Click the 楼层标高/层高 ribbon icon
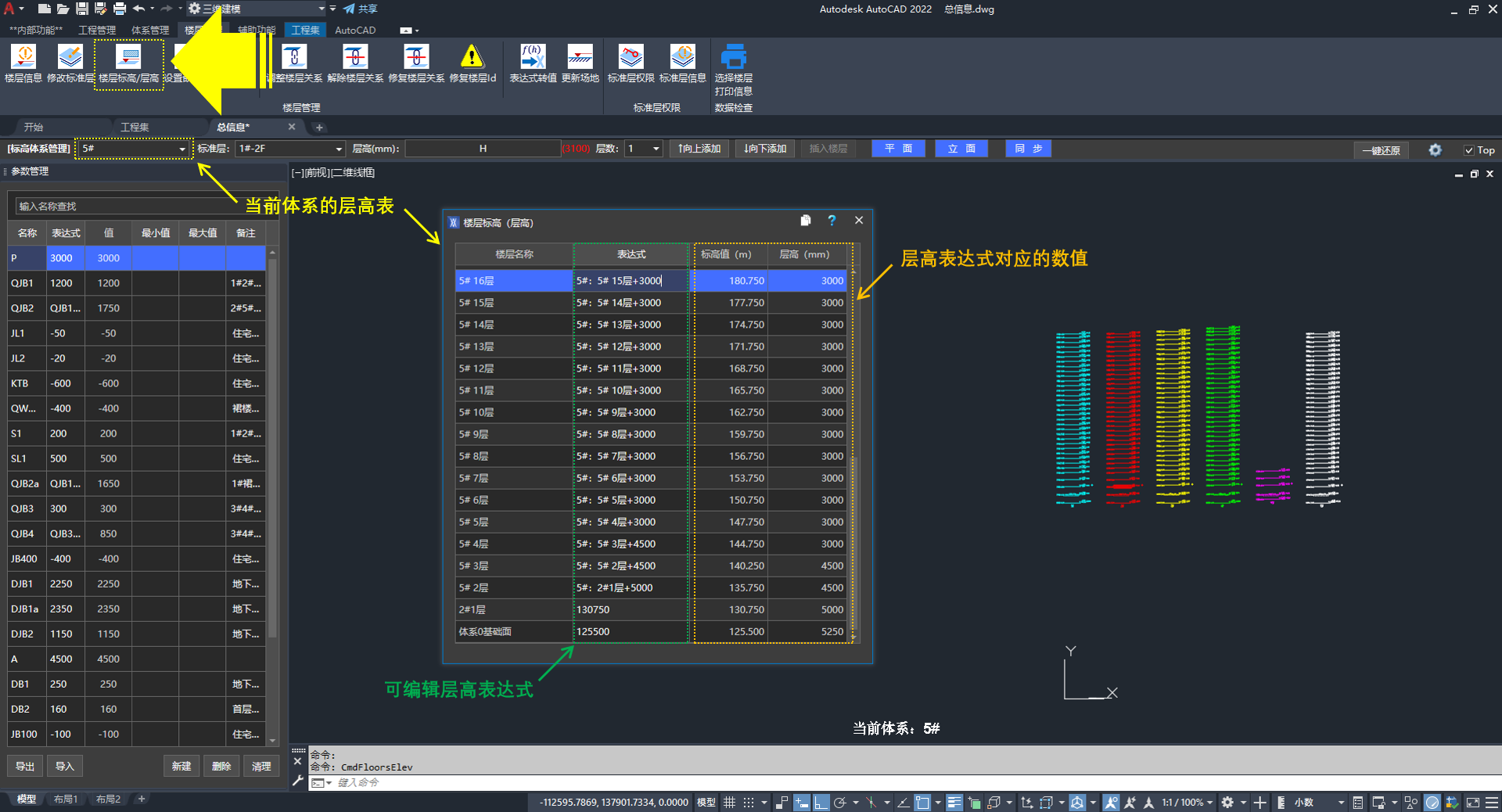 (128, 63)
